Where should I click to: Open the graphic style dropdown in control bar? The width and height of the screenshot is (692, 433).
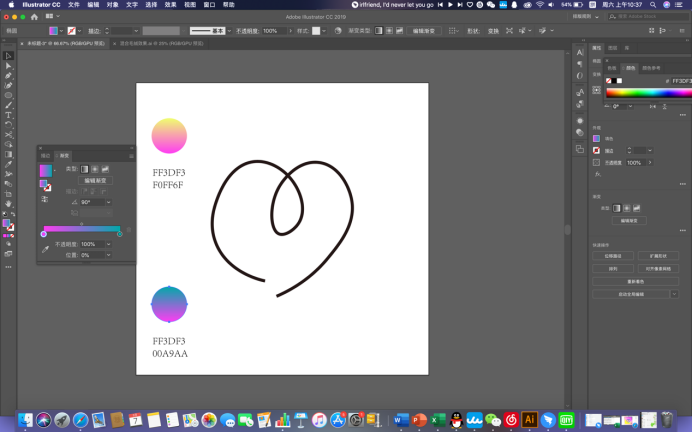(x=324, y=31)
